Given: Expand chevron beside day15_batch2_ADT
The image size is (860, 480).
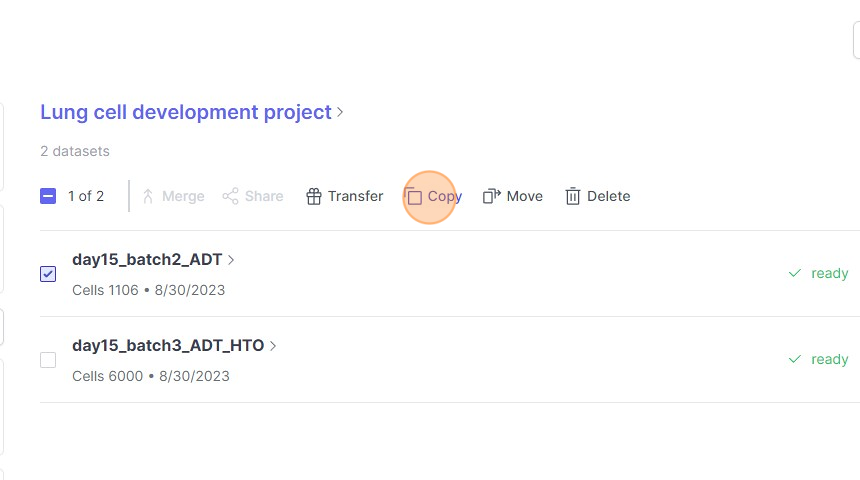Looking at the screenshot, I should click(x=232, y=260).
